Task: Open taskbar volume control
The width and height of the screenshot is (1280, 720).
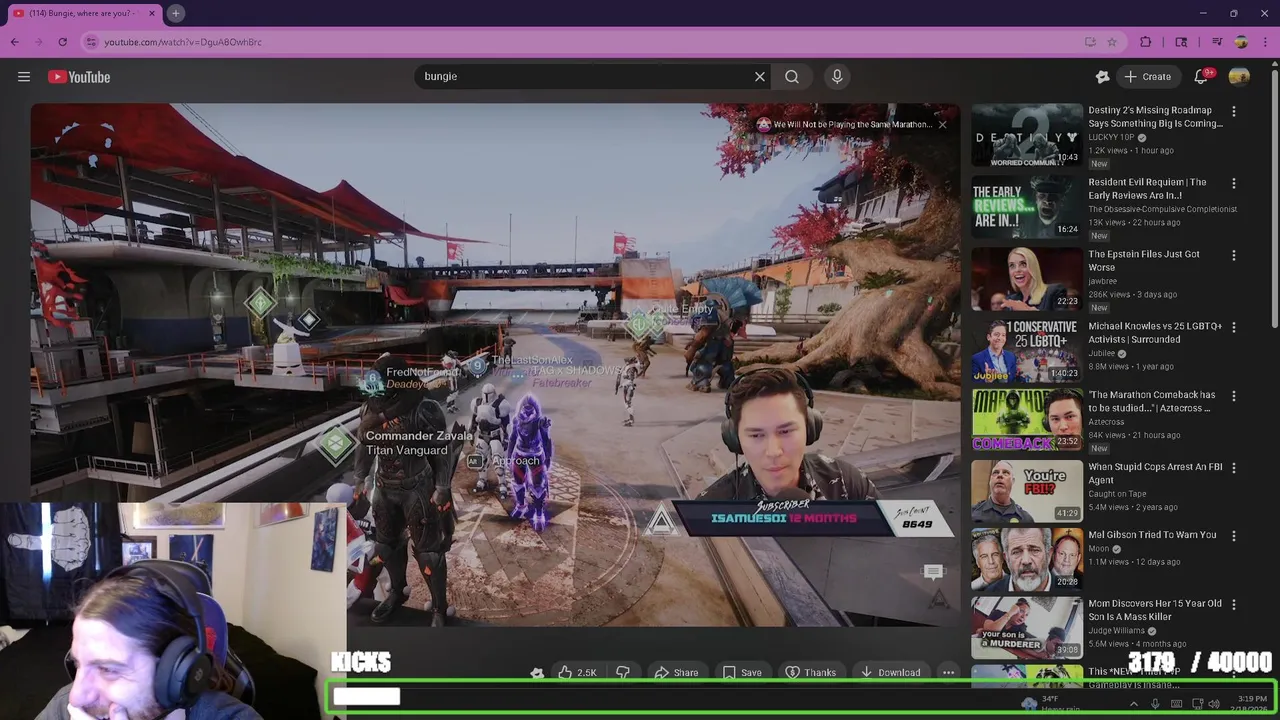Action: (x=1214, y=704)
